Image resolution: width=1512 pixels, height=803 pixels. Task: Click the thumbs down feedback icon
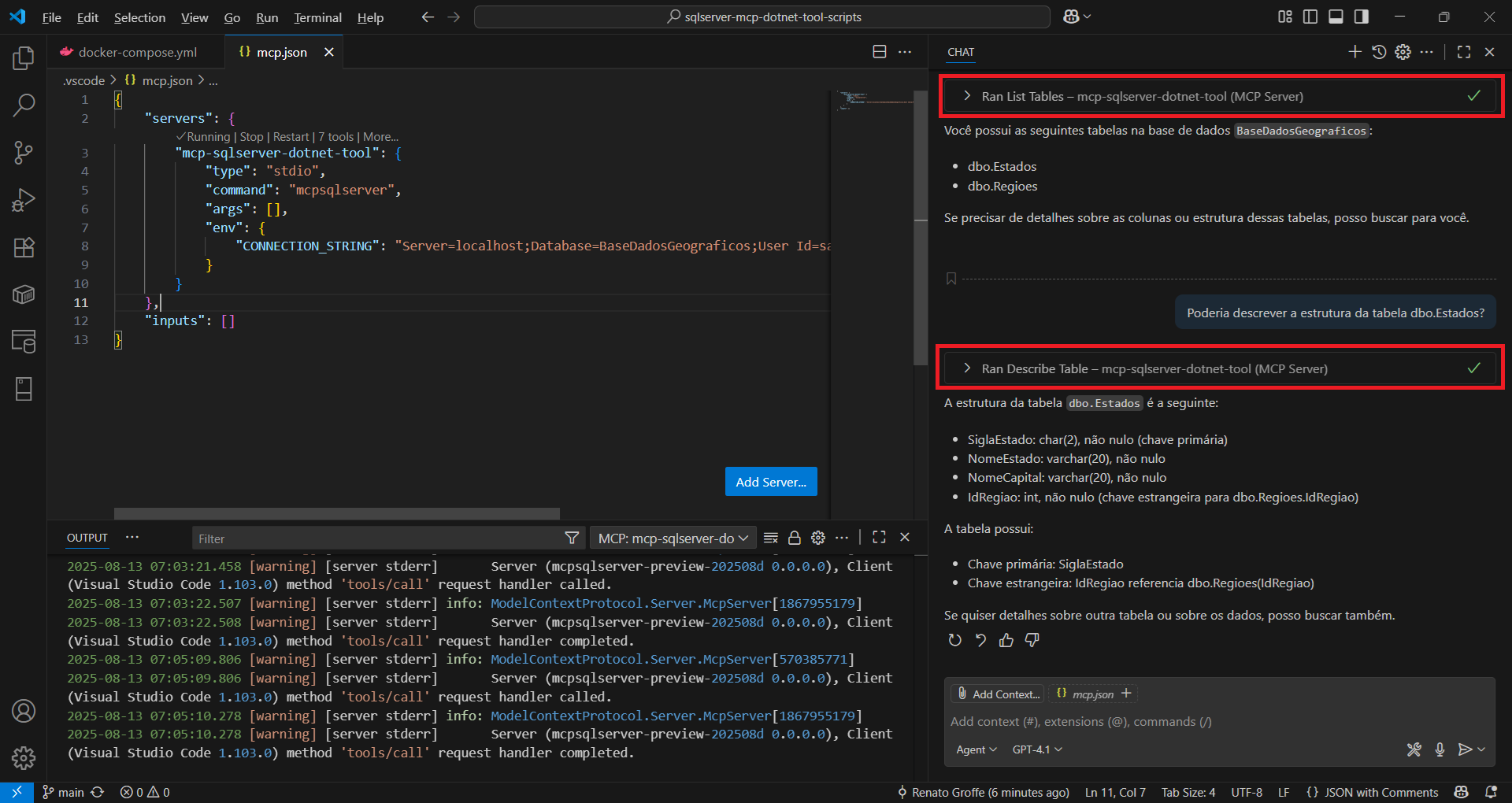point(1032,640)
